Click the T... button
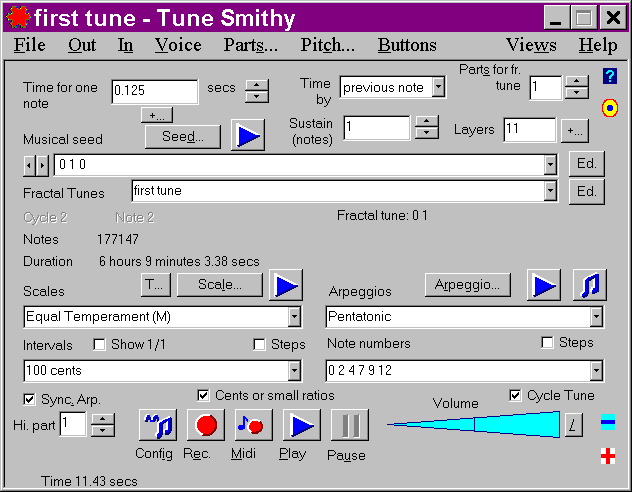Image resolution: width=632 pixels, height=492 pixels. click(156, 285)
